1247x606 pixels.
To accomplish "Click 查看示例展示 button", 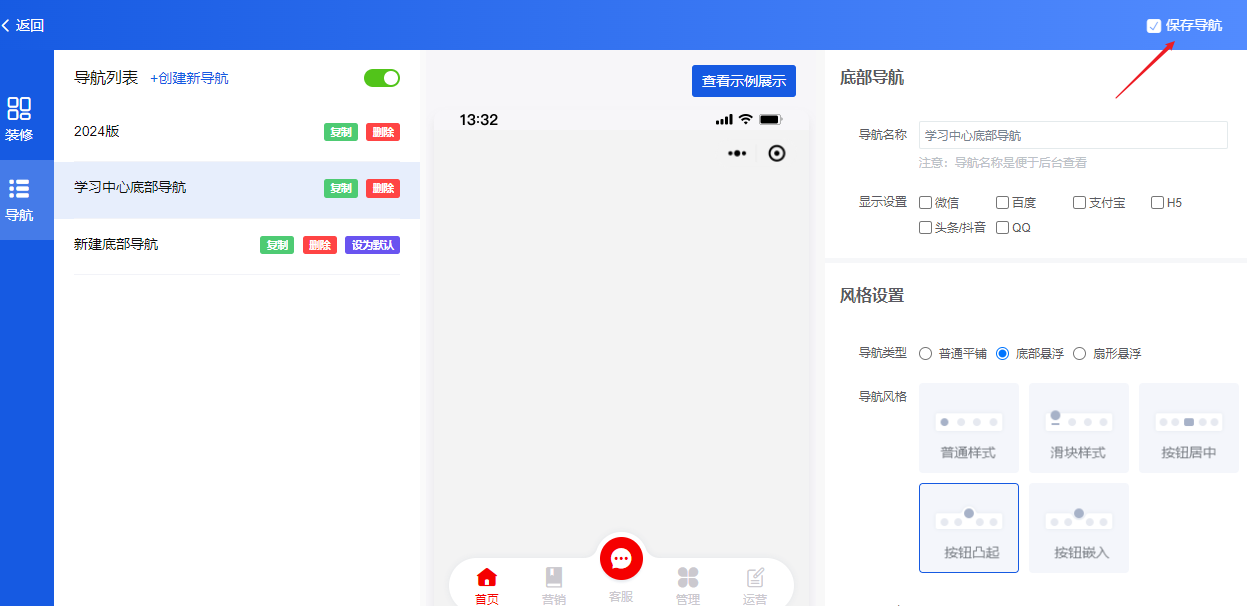I will pyautogui.click(x=744, y=80).
